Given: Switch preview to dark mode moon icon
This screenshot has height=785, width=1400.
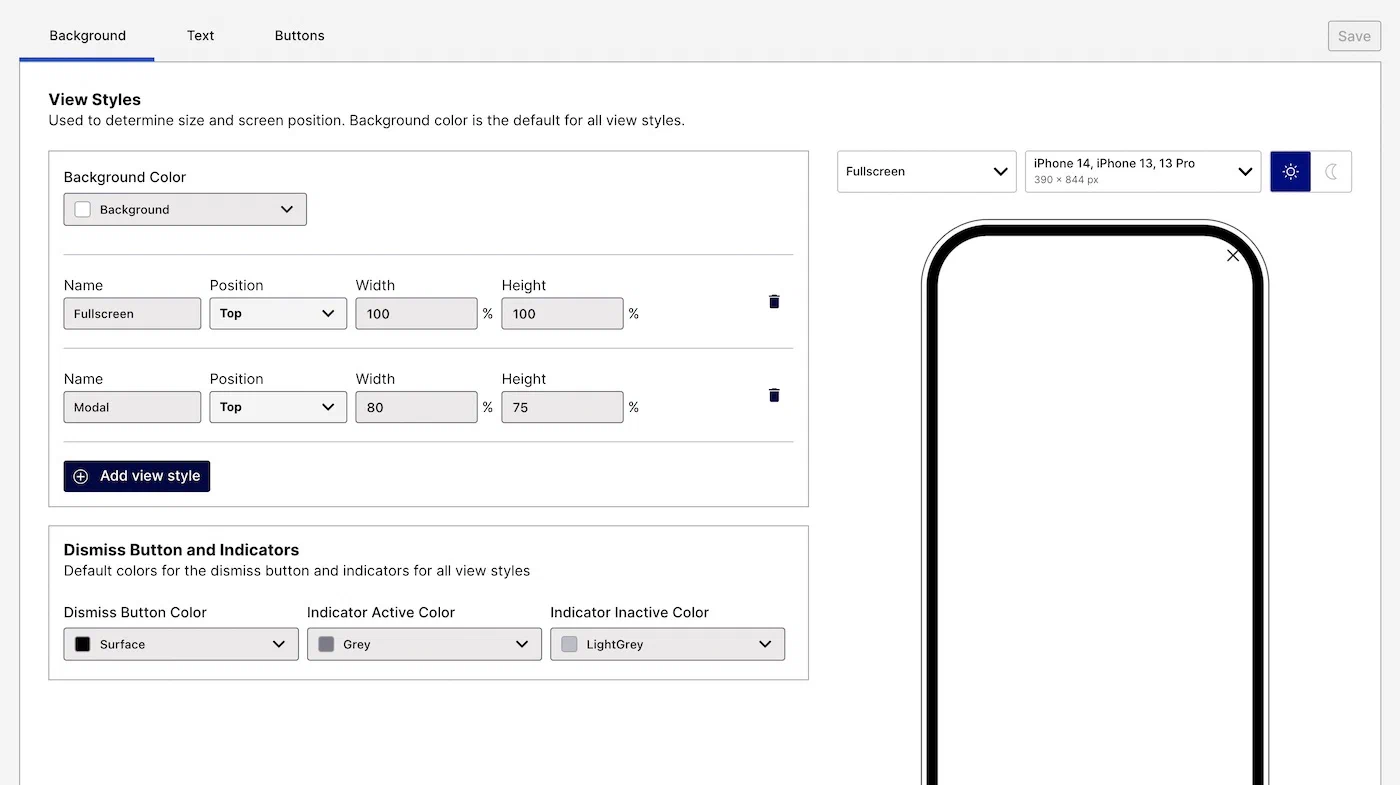Looking at the screenshot, I should coord(1331,172).
